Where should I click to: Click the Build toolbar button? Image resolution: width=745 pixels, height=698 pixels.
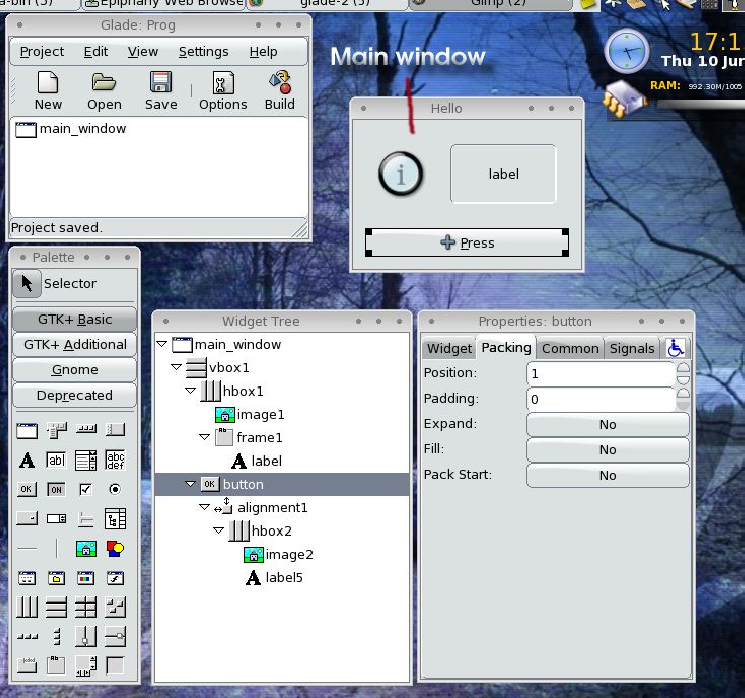pos(279,91)
